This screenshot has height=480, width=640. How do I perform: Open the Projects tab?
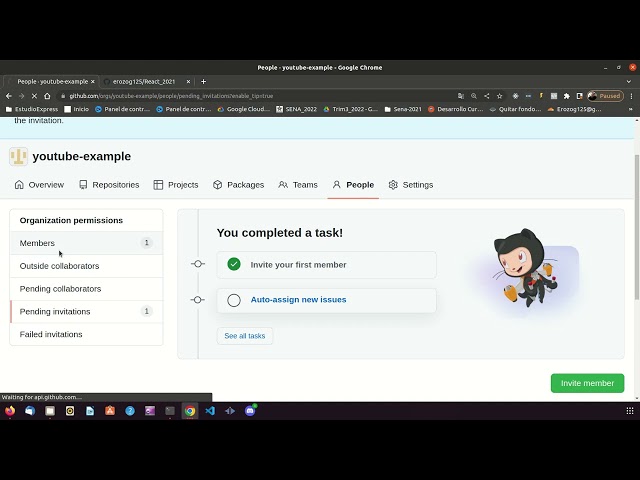pyautogui.click(x=176, y=185)
